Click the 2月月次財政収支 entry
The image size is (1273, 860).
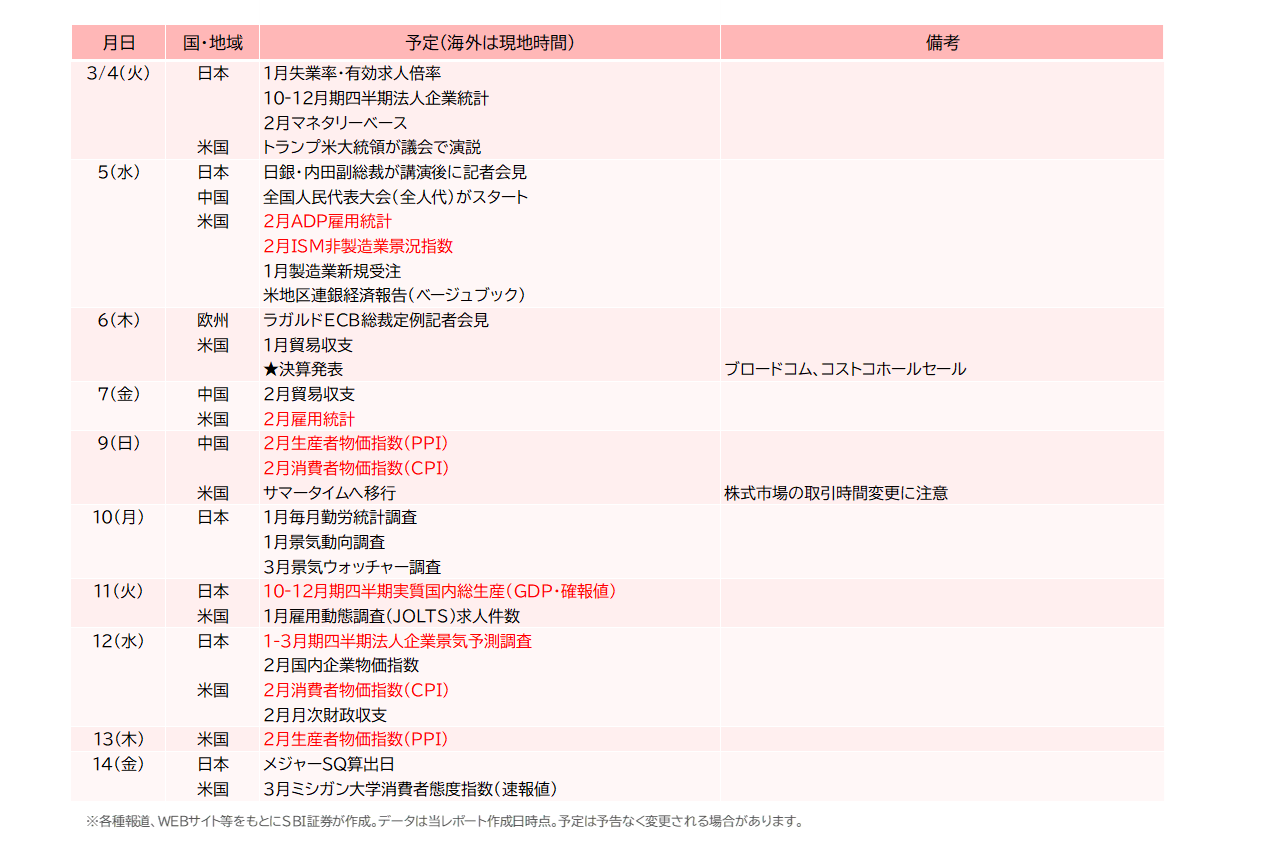pyautogui.click(x=325, y=715)
